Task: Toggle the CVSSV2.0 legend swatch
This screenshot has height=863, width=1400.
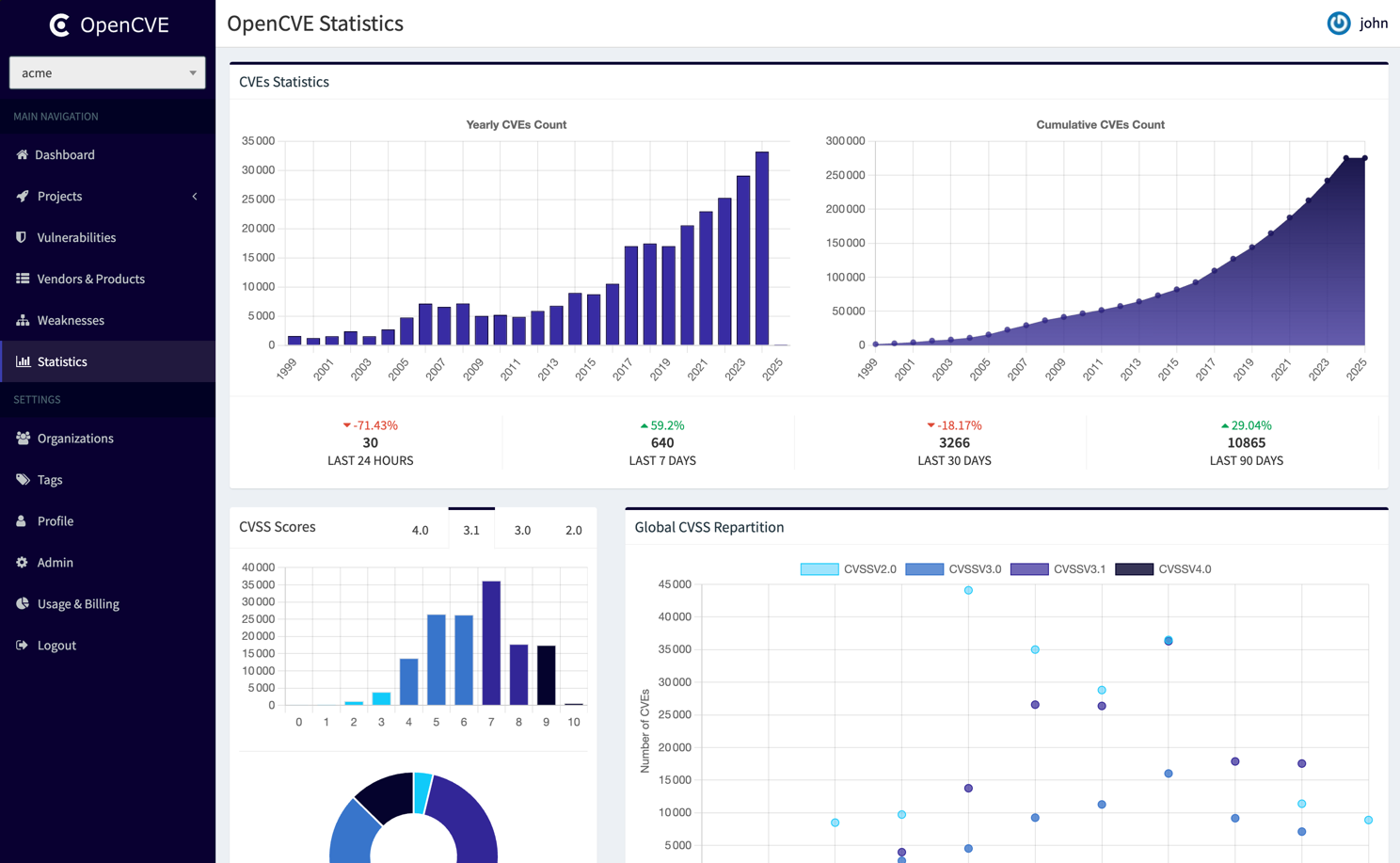Action: [819, 569]
